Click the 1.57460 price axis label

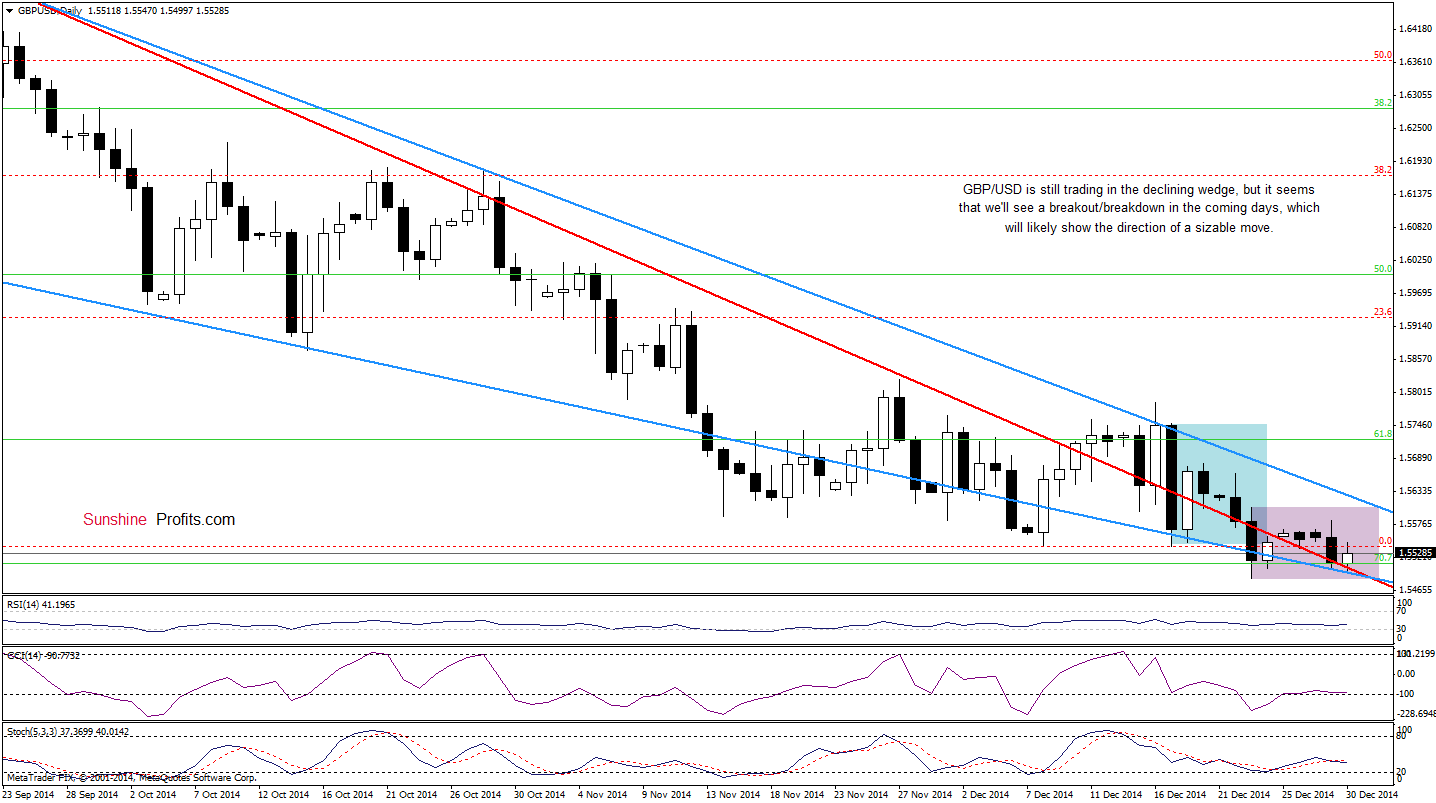[x=1415, y=425]
